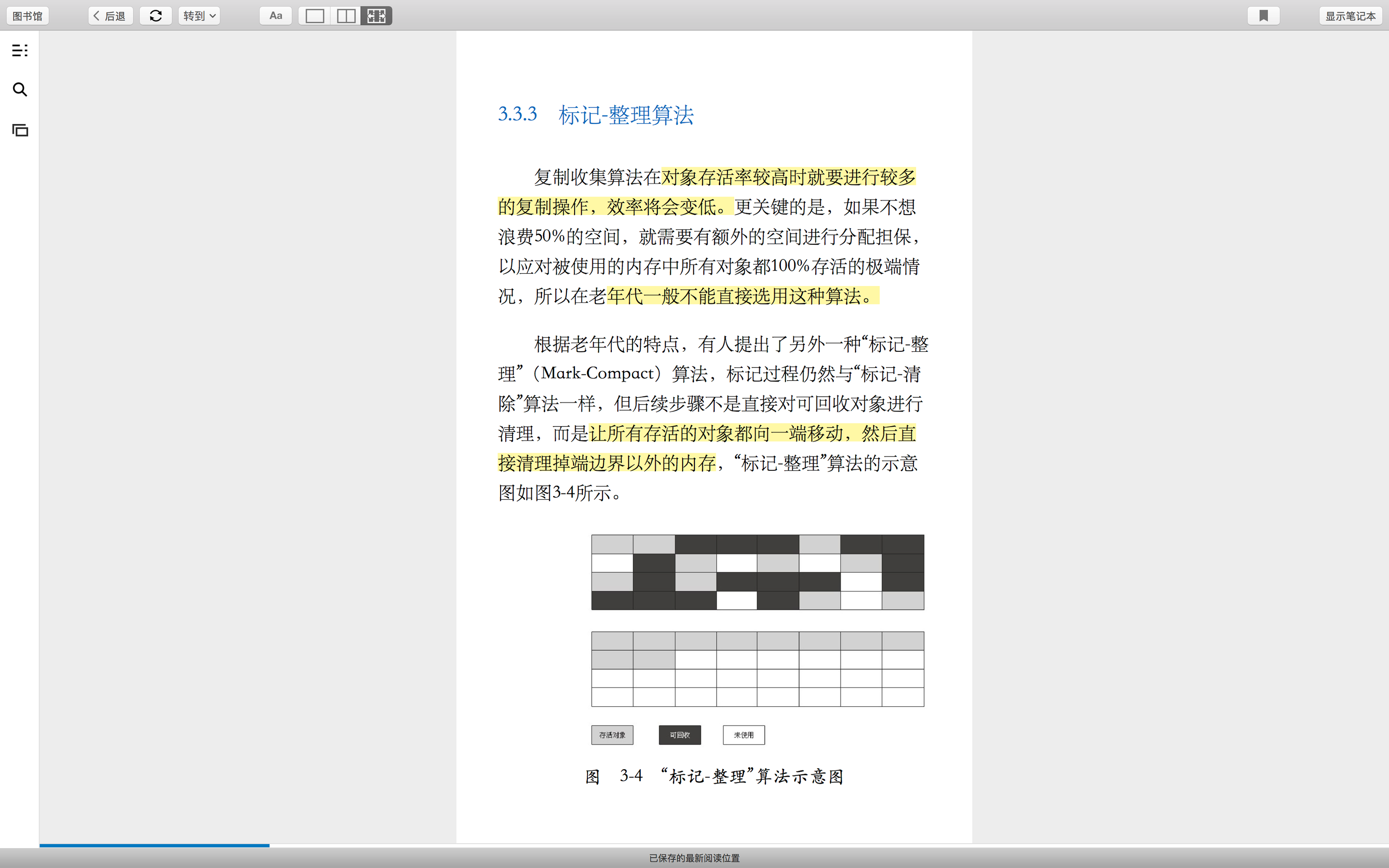Open the table of contents sidebar icon
Image resolution: width=1389 pixels, height=868 pixels.
tap(19, 51)
